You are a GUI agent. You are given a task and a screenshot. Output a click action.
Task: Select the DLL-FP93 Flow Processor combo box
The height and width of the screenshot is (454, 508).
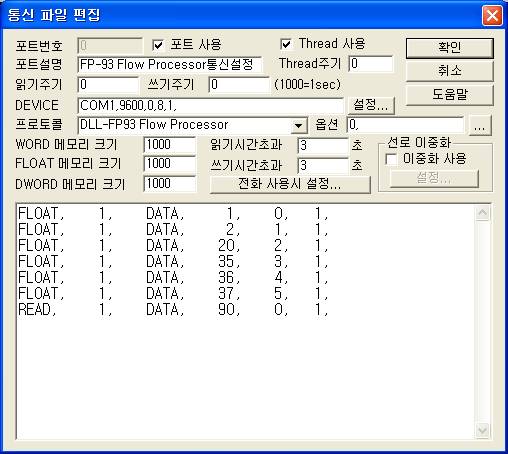click(x=192, y=125)
